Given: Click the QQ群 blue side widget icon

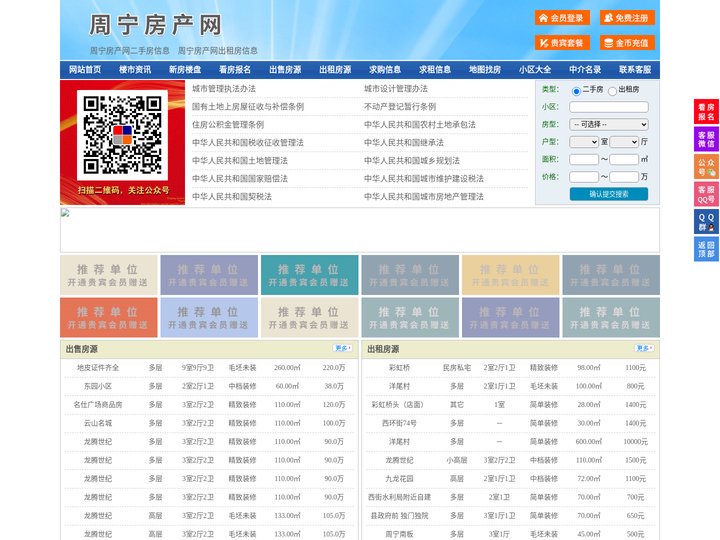Looking at the screenshot, I should pyautogui.click(x=706, y=222).
